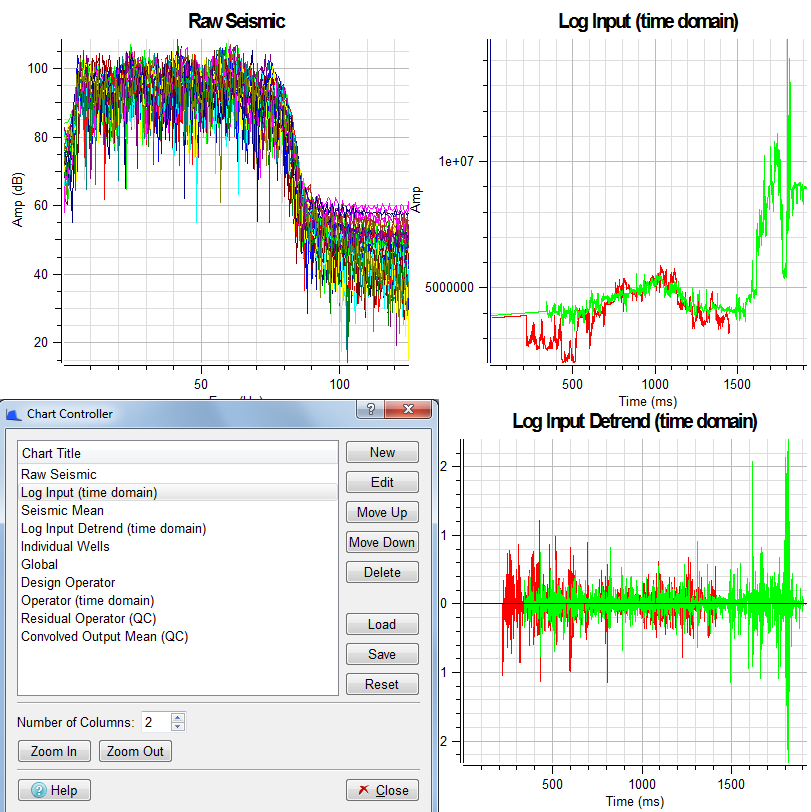Move the selected chart up
Screen dimensions: 811x812
382,513
